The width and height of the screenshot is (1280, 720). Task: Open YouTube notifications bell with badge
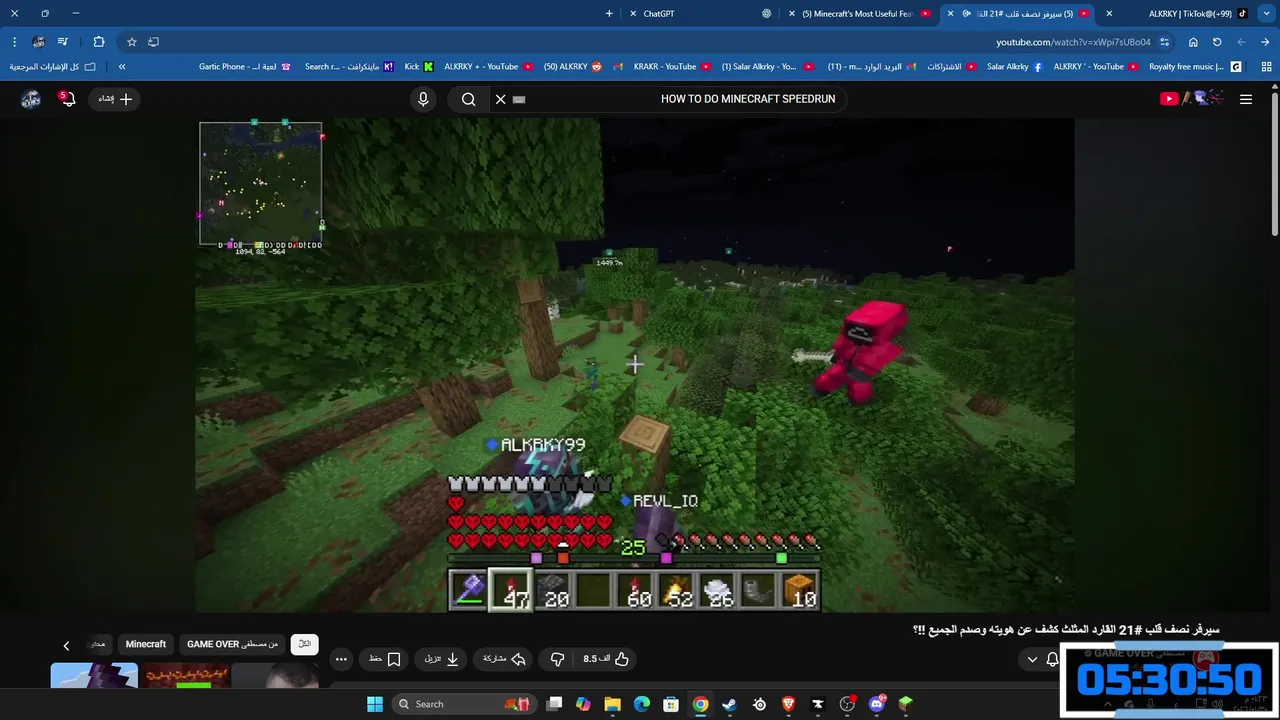(x=67, y=98)
